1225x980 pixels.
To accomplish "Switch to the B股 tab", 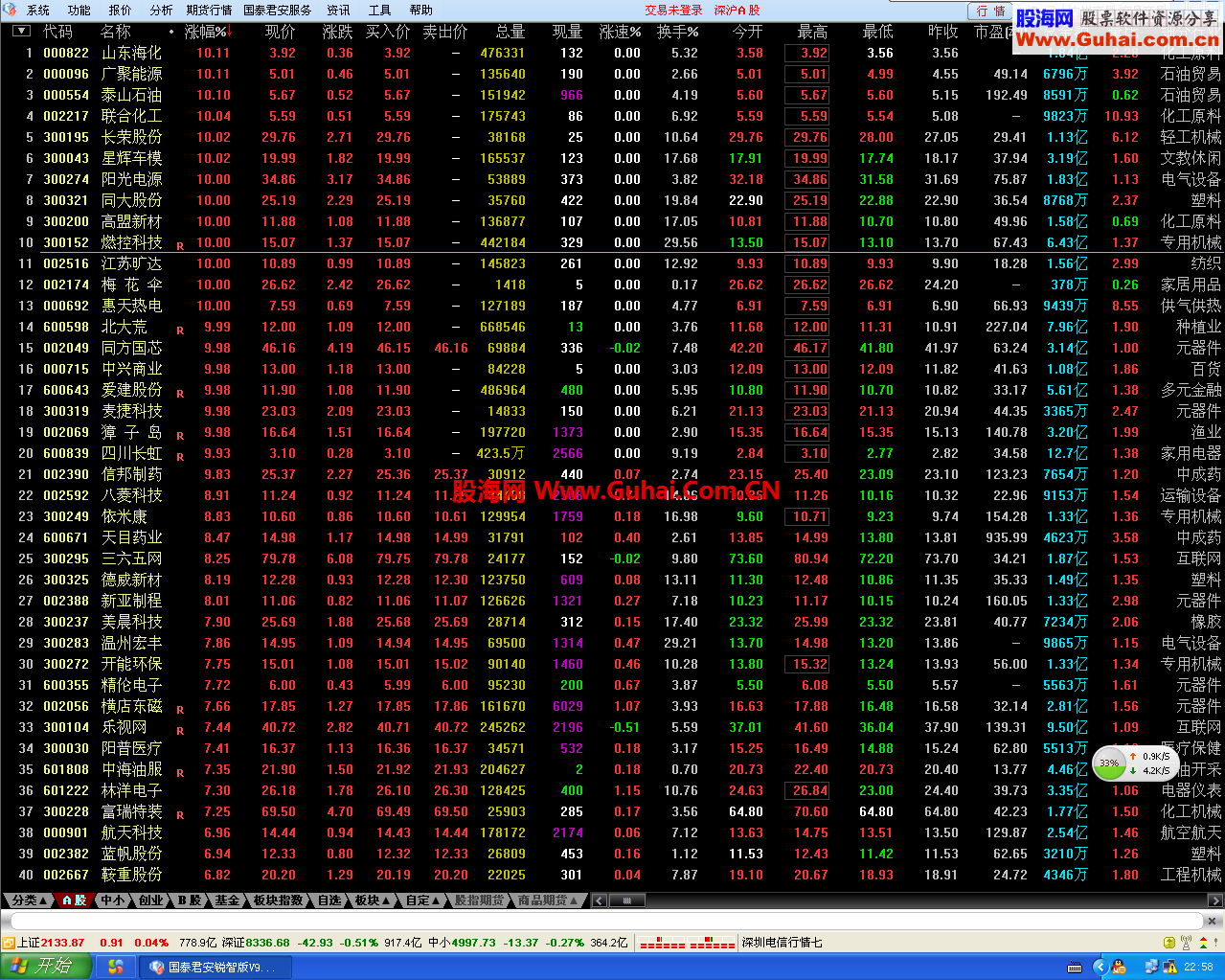I will pos(189,900).
